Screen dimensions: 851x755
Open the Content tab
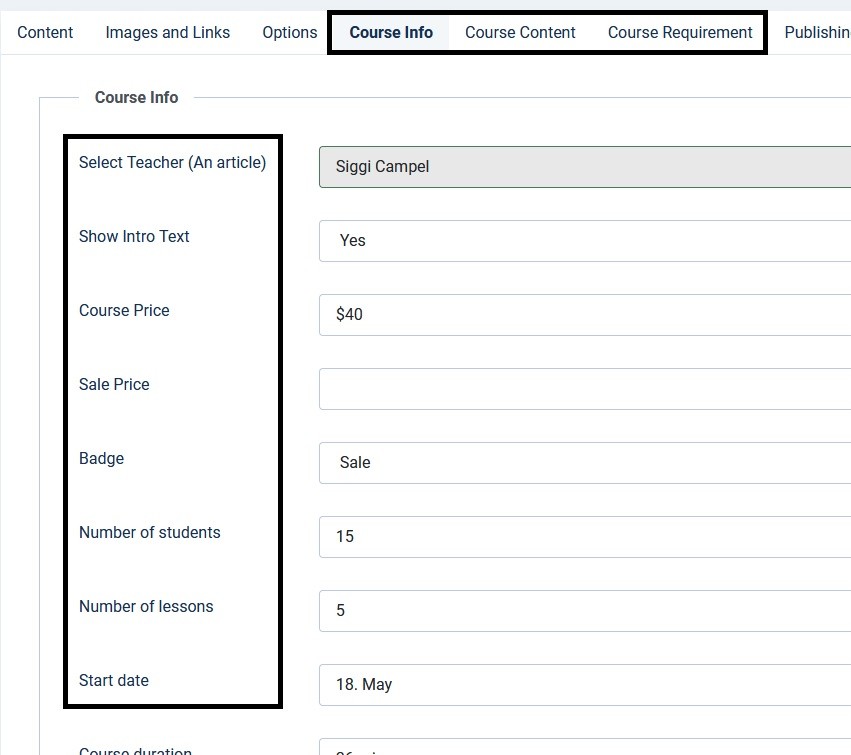click(45, 32)
